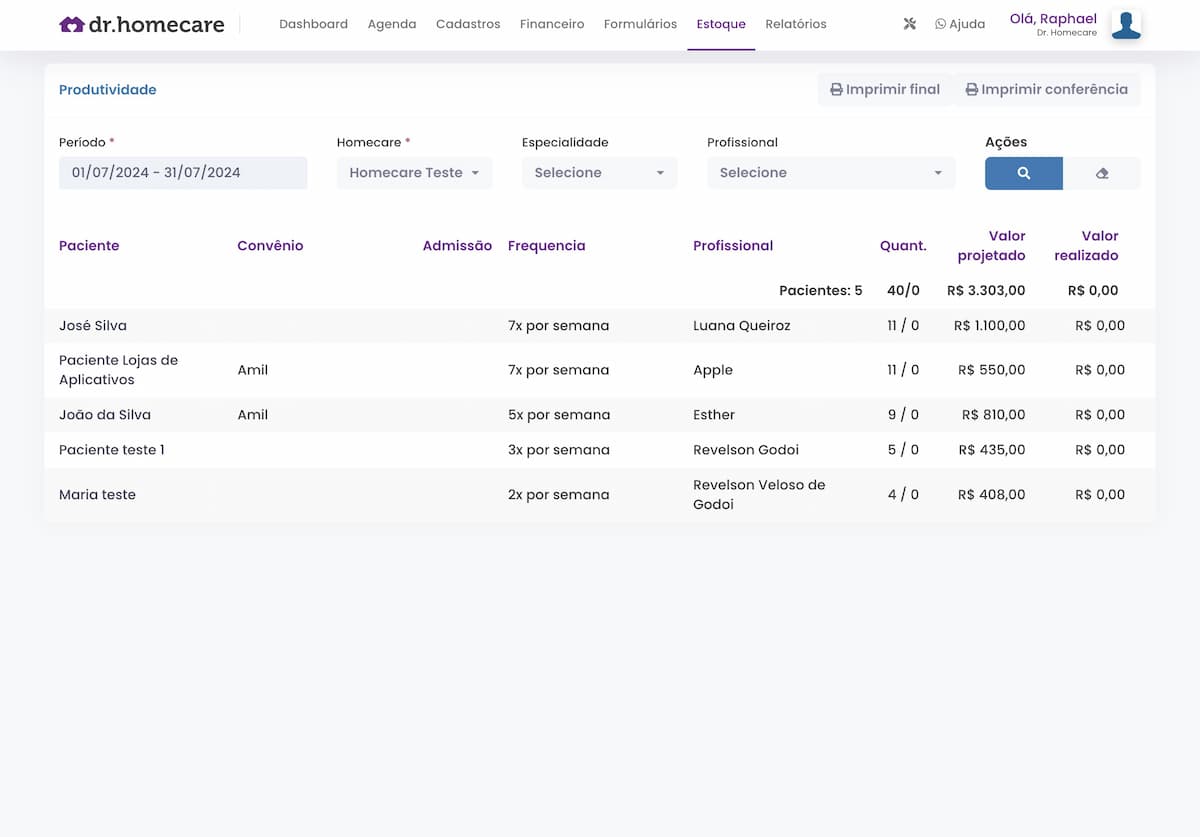Open the tools wrench icon
This screenshot has width=1200, height=837.
[909, 24]
